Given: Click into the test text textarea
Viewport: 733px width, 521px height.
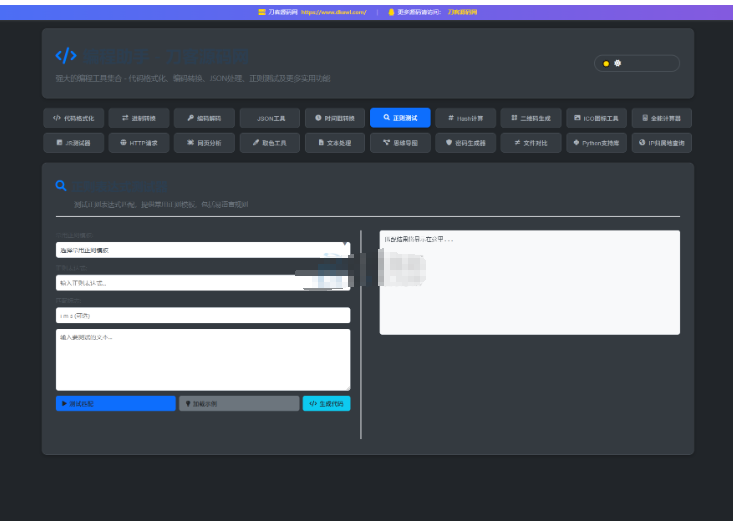Looking at the screenshot, I should (x=203, y=359).
